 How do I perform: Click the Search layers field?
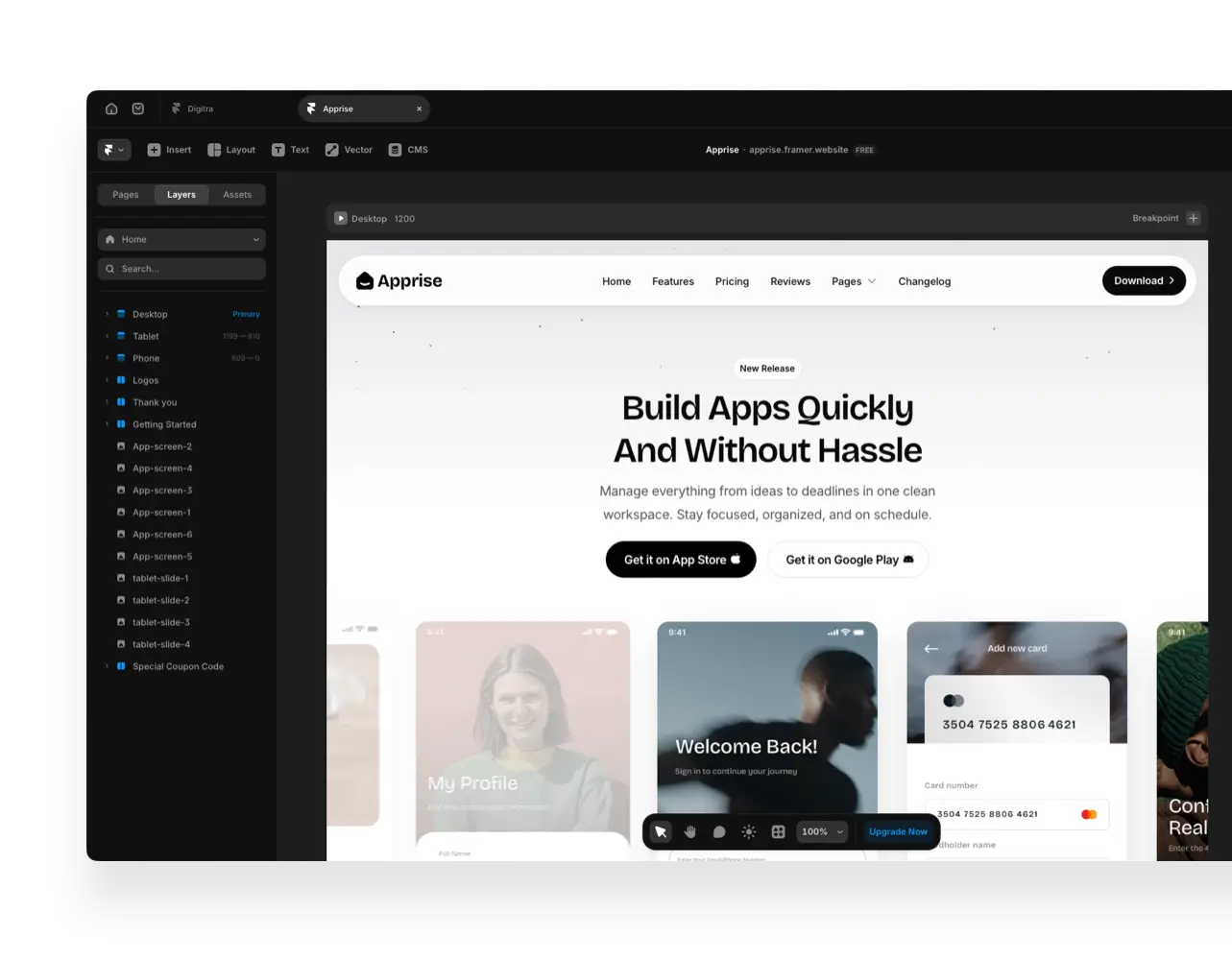(x=181, y=269)
